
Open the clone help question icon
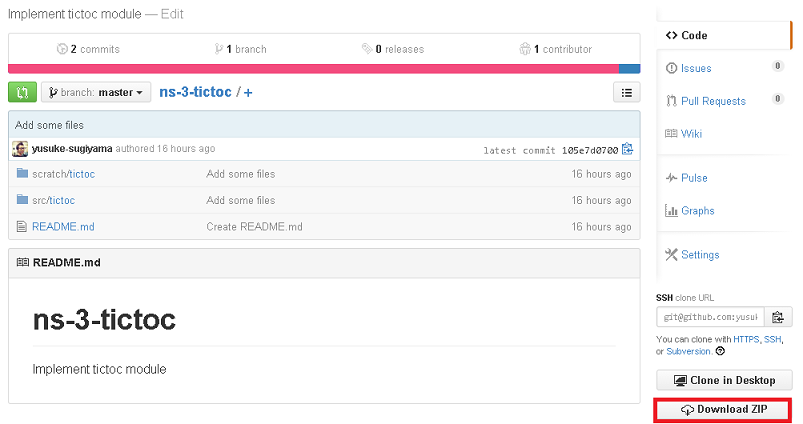(720, 351)
